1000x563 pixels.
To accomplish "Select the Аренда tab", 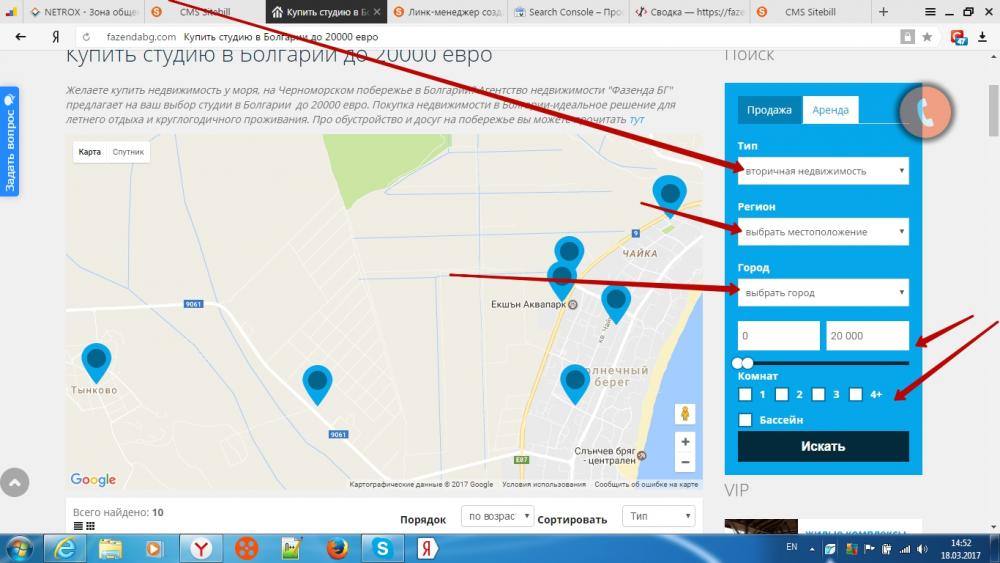I will click(830, 110).
